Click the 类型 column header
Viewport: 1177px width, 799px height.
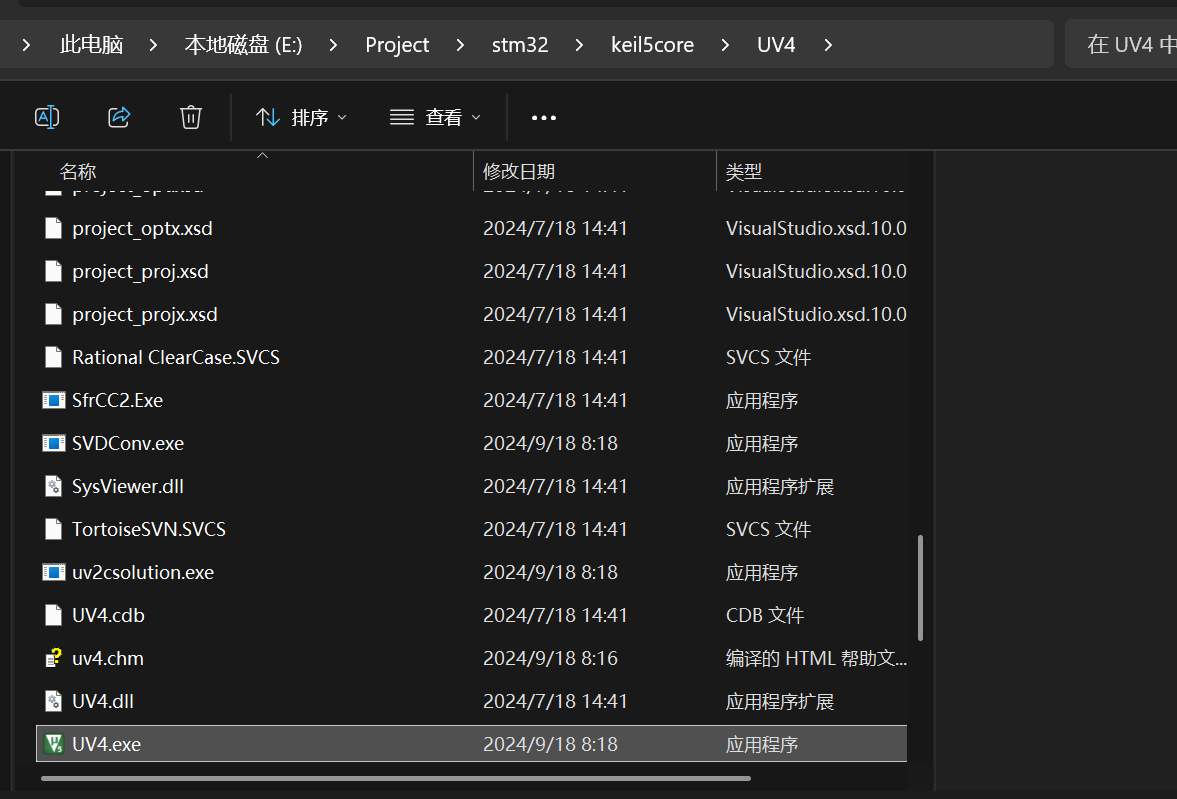click(744, 172)
